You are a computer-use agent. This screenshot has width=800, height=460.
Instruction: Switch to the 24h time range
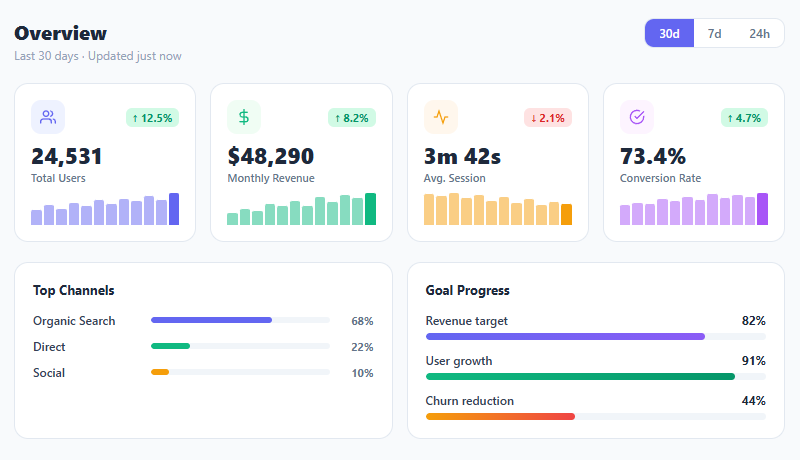tap(759, 34)
